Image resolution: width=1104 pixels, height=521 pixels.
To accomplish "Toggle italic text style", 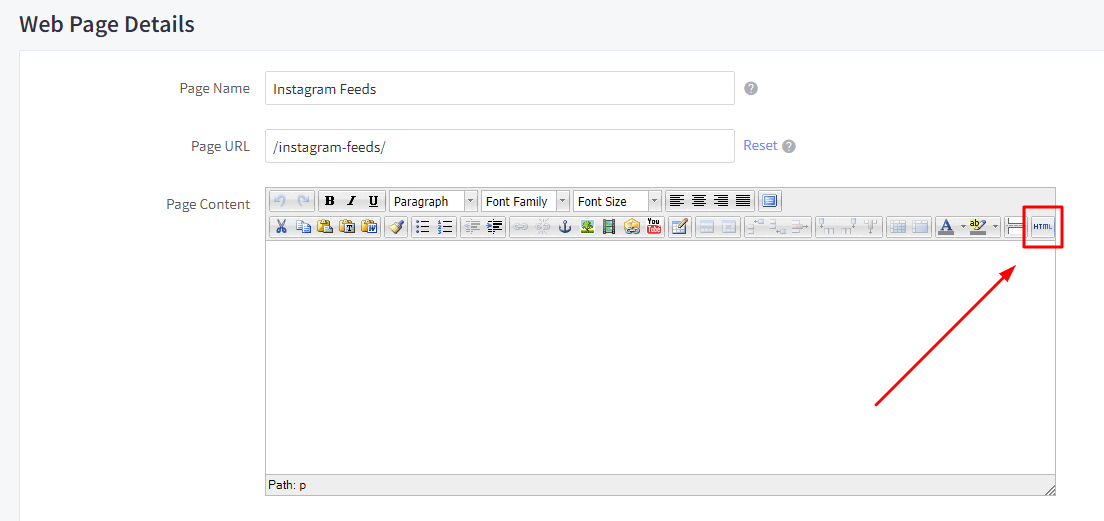I will [x=351, y=201].
